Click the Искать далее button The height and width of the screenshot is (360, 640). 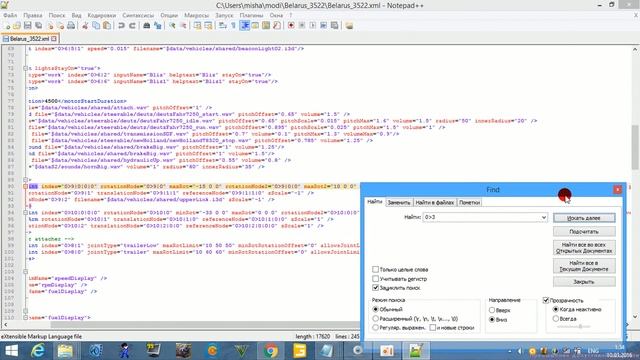(584, 218)
